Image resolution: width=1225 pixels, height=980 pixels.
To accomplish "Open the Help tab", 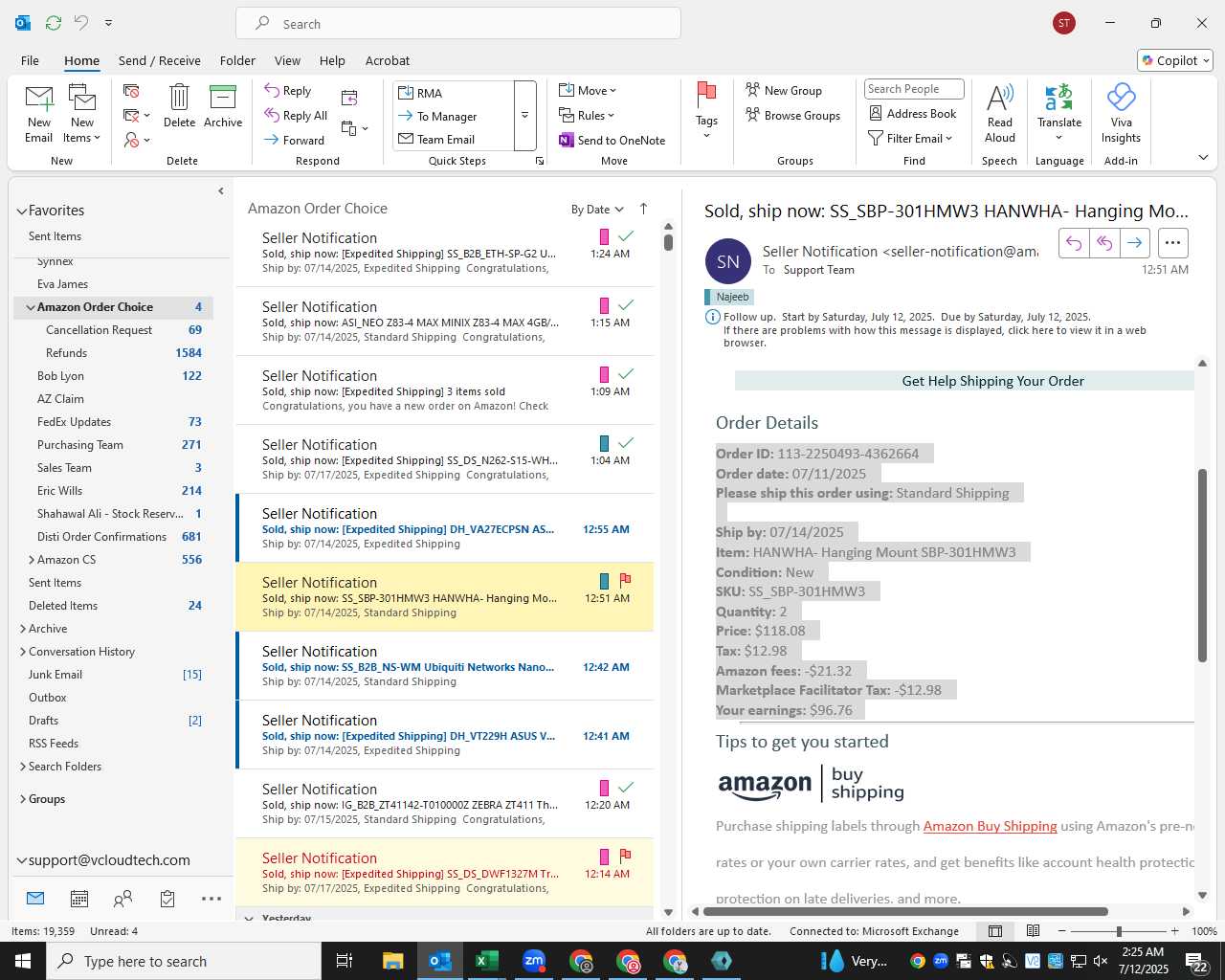I will click(x=332, y=60).
